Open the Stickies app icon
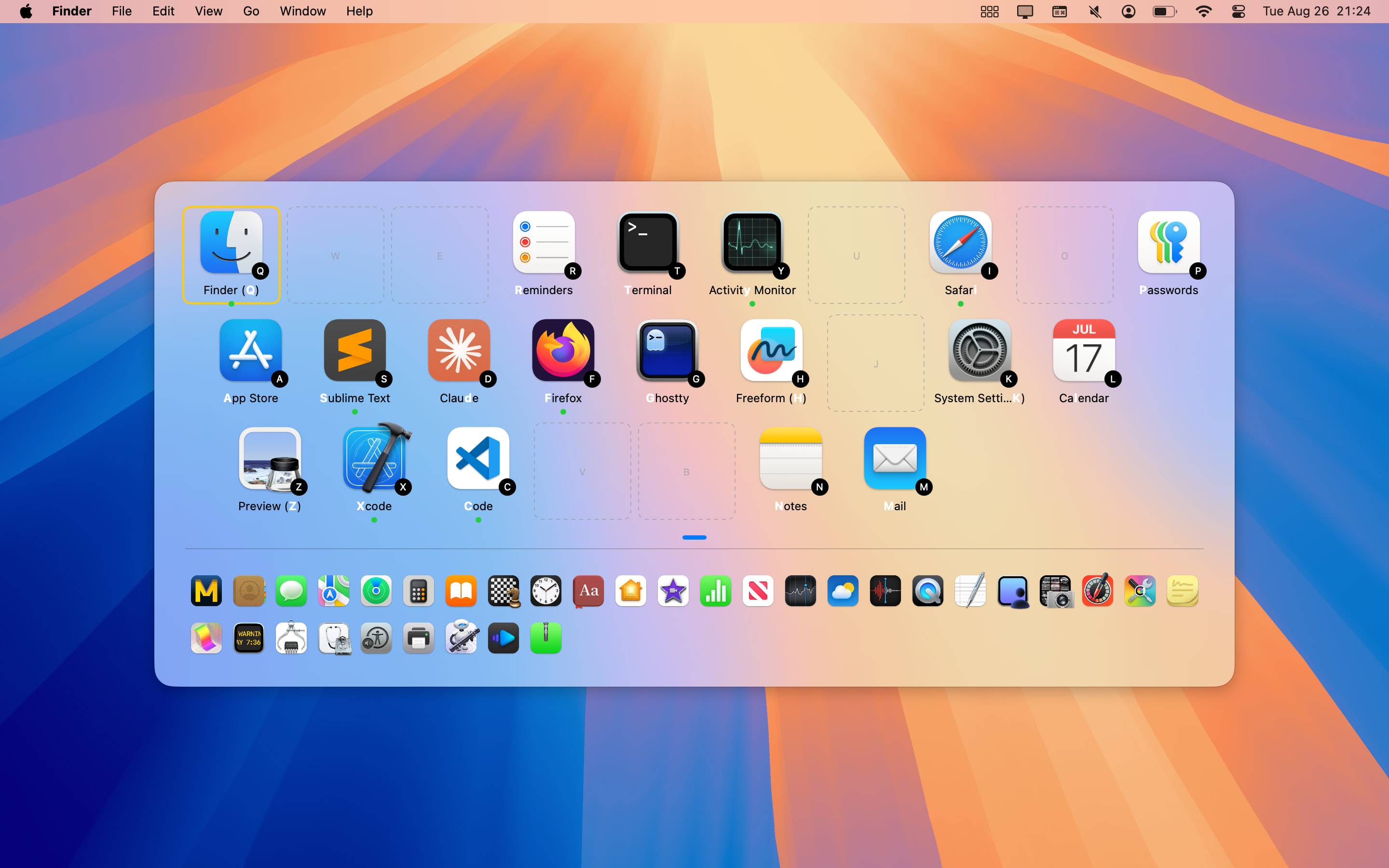The height and width of the screenshot is (868, 1389). click(x=1183, y=591)
